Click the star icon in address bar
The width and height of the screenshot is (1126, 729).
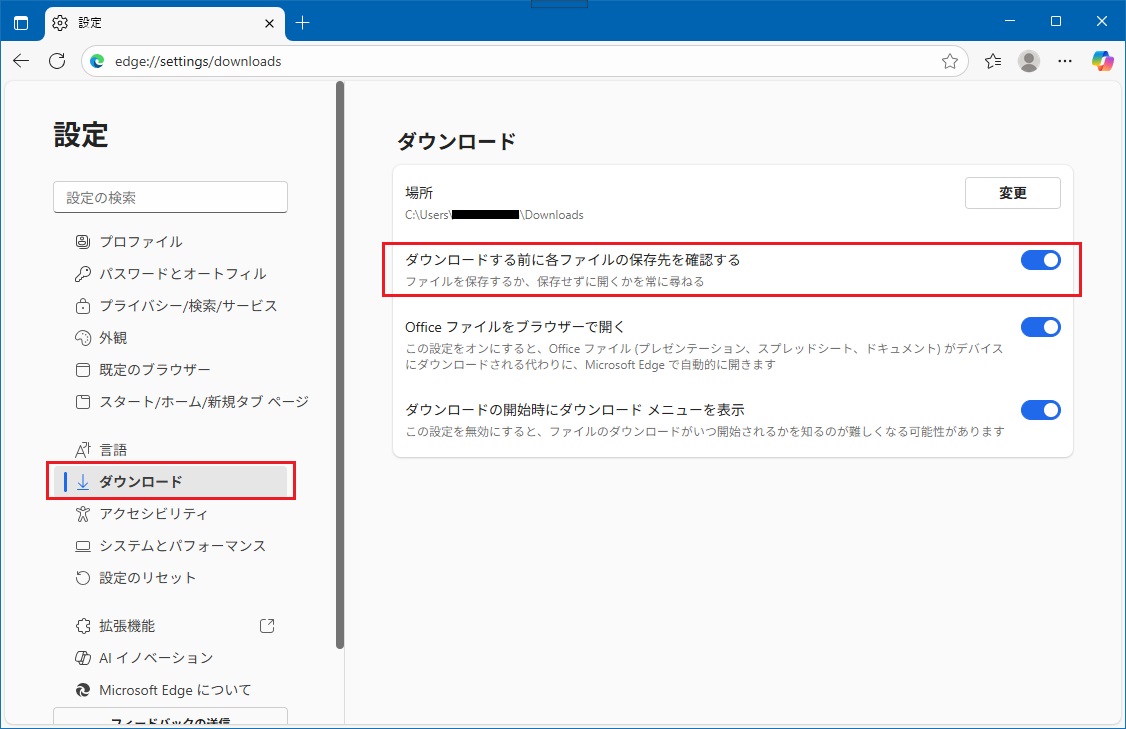(x=949, y=61)
